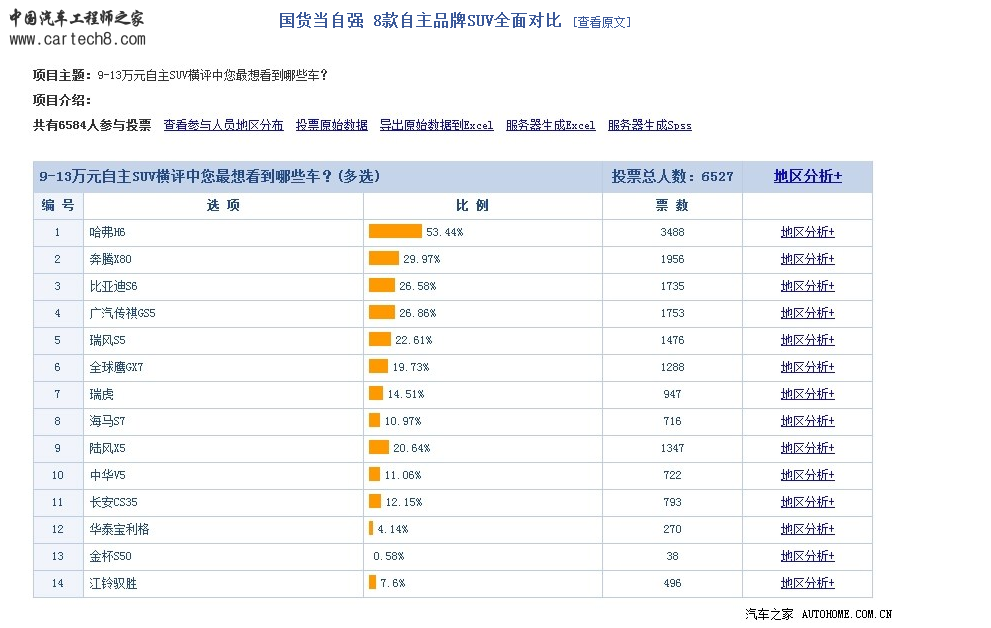Click 服务器生成Spss link
991x628 pixels.
[x=650, y=125]
